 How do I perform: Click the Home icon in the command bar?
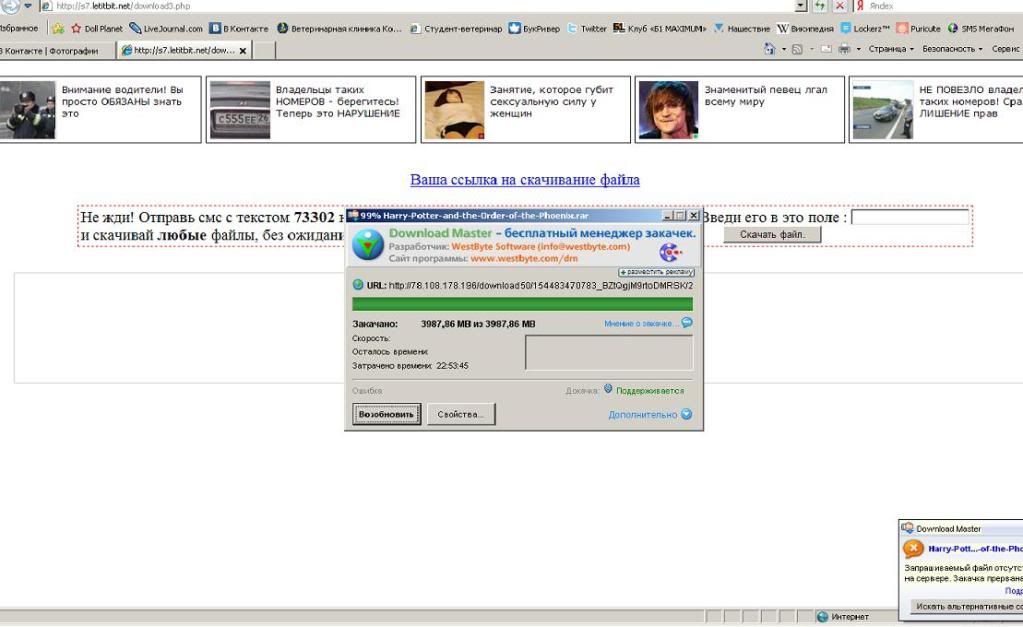point(770,49)
